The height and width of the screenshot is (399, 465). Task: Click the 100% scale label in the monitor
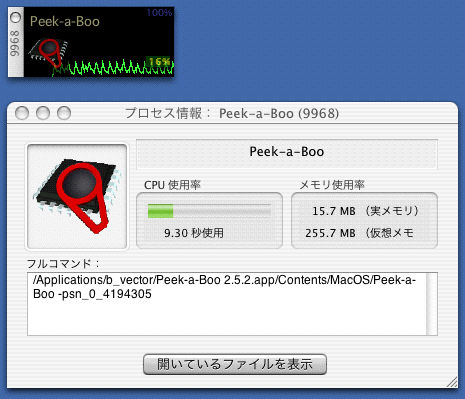click(159, 13)
